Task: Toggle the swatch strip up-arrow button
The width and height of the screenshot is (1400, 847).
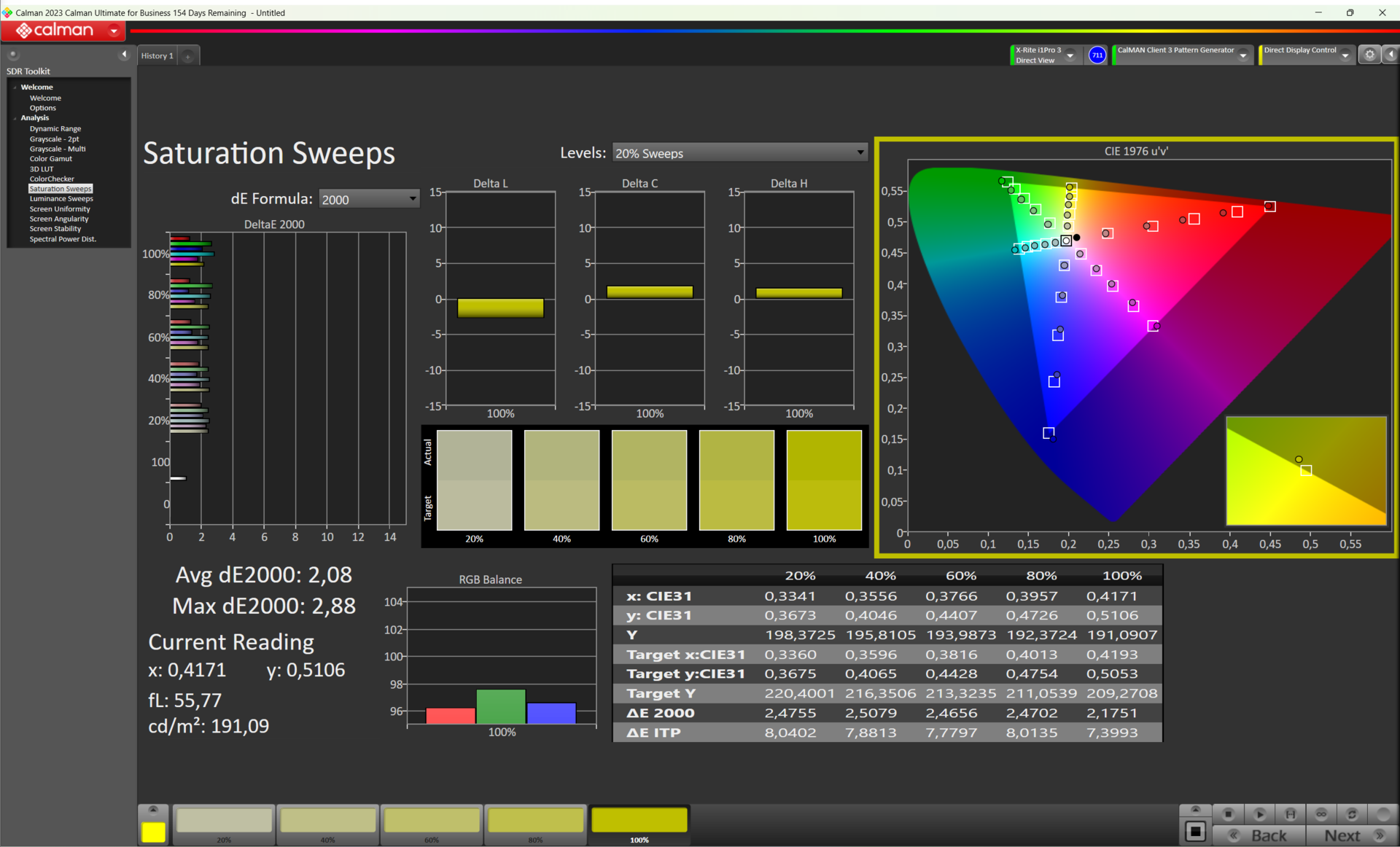Action: coord(153,810)
